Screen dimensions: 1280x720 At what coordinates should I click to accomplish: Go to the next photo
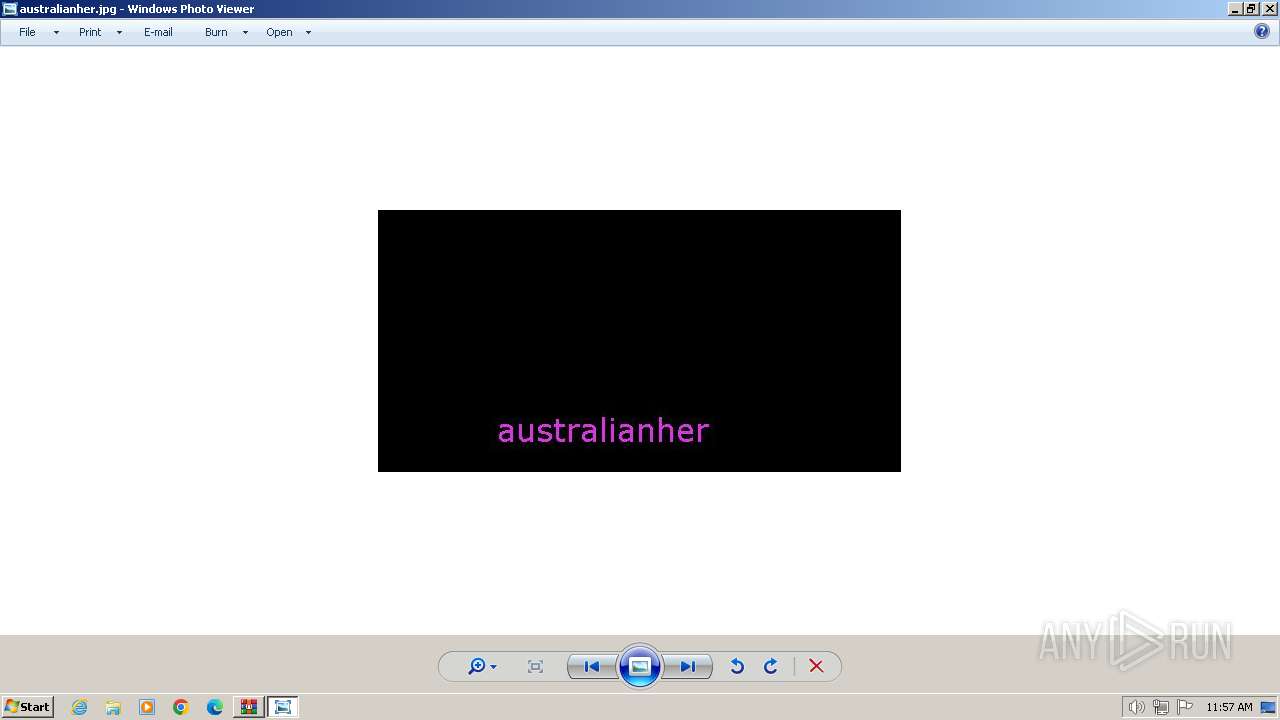click(688, 666)
